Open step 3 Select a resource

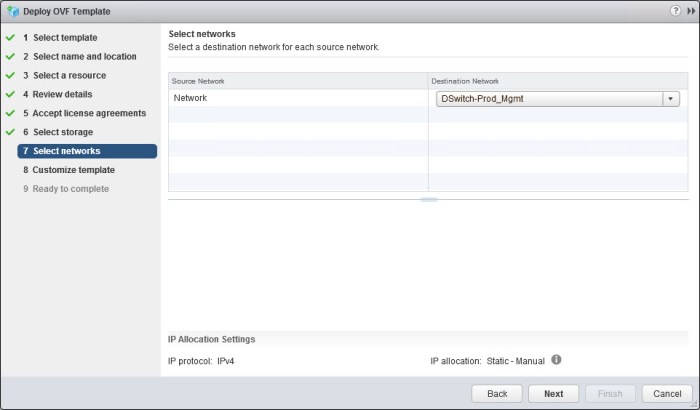[x=69, y=76]
